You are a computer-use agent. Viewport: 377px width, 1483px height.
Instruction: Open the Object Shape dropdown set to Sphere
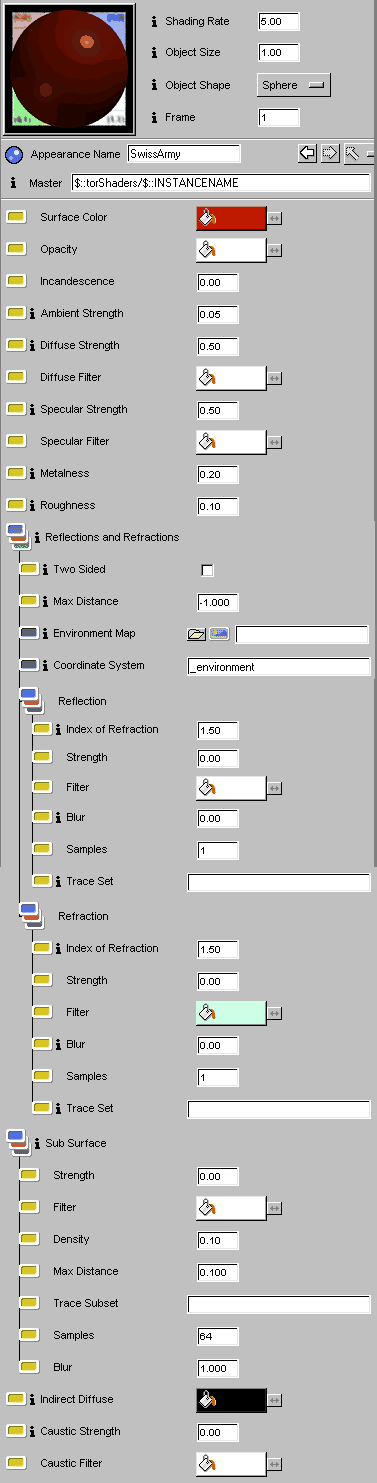click(x=294, y=85)
